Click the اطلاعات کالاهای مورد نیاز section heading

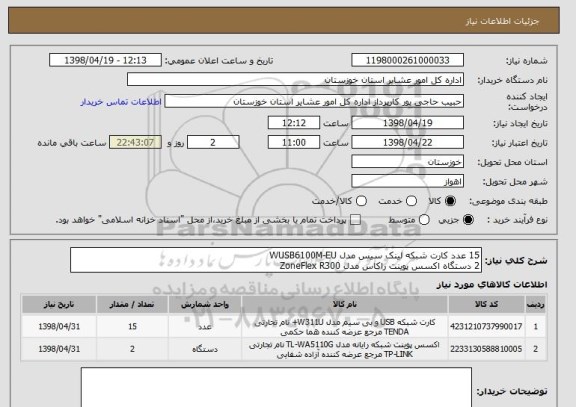492,285
